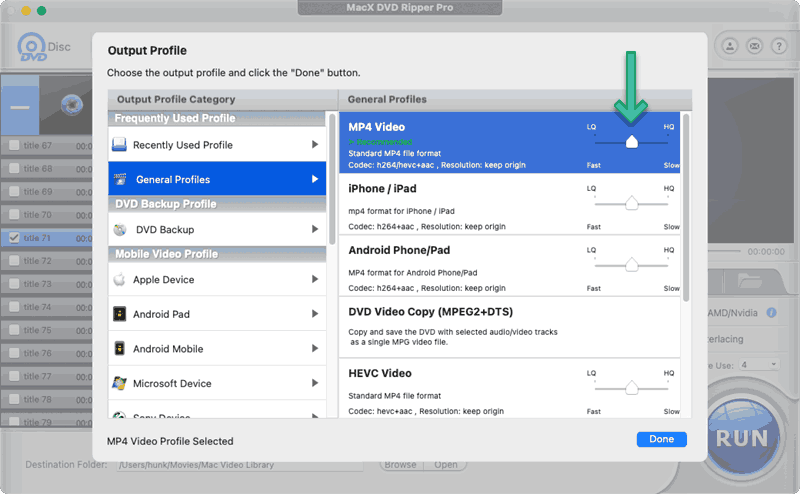Viewport: 800px width, 494px height.
Task: Check the title 76 checkbox
Action: click(14, 353)
